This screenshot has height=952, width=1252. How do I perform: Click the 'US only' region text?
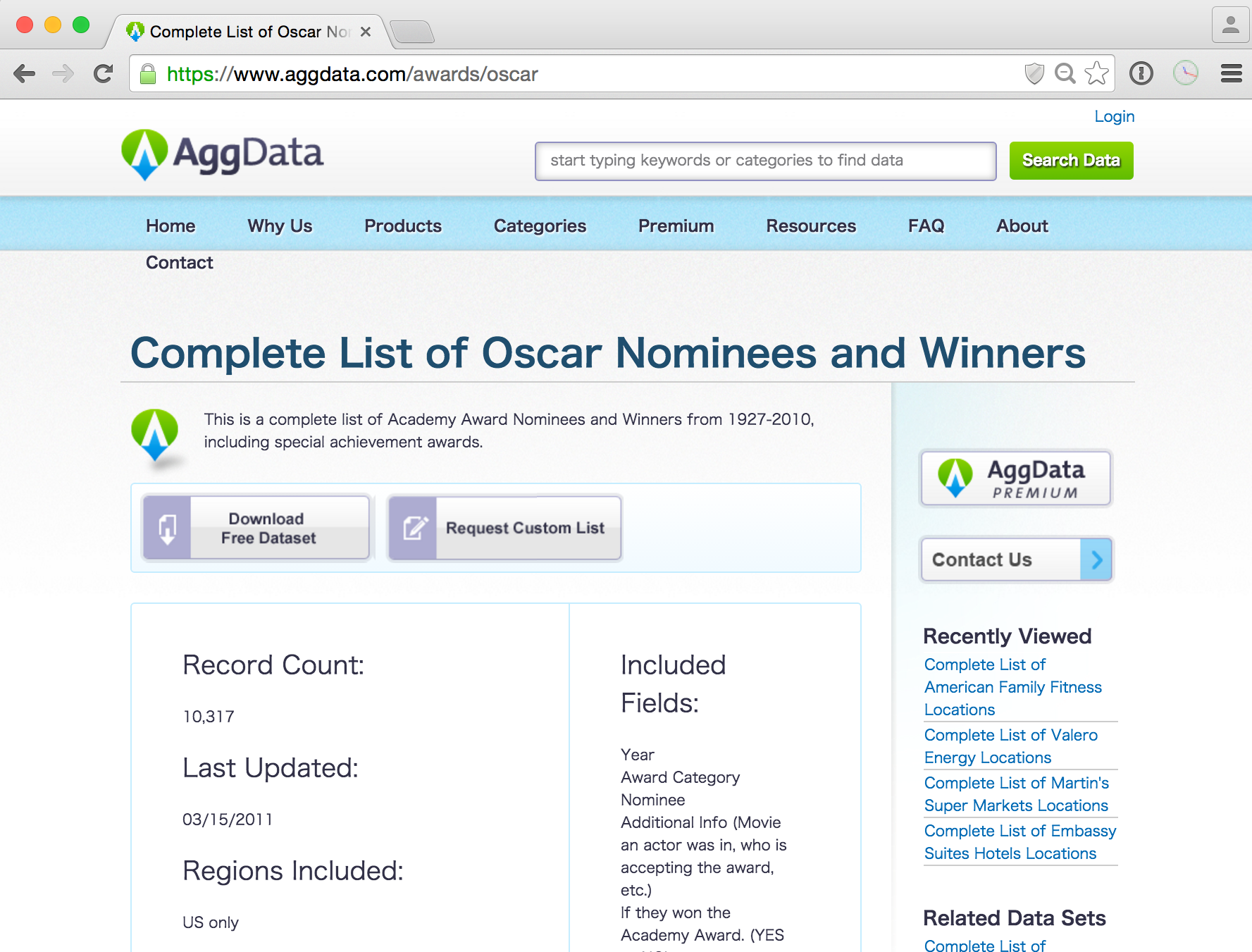click(211, 922)
